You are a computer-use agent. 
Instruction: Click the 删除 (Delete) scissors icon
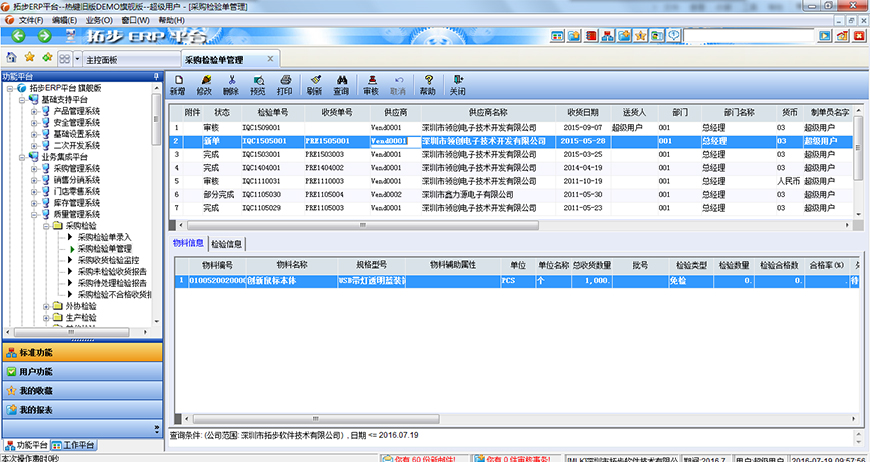pyautogui.click(x=232, y=84)
